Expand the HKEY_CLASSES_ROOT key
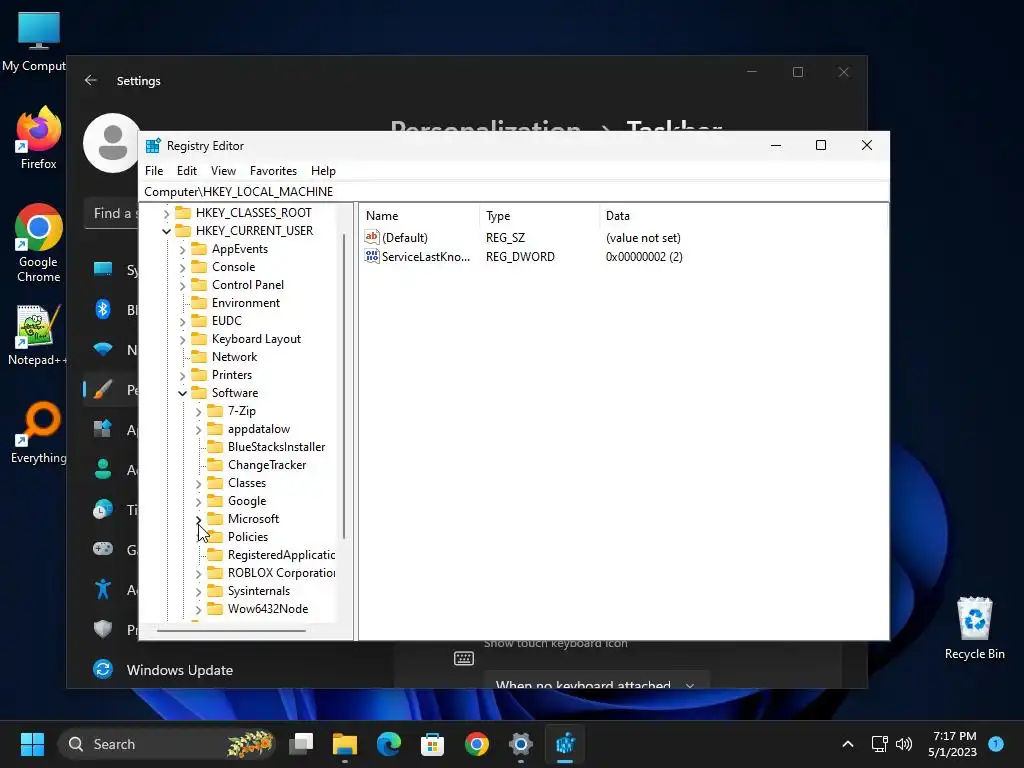The width and height of the screenshot is (1024, 768). 167,214
